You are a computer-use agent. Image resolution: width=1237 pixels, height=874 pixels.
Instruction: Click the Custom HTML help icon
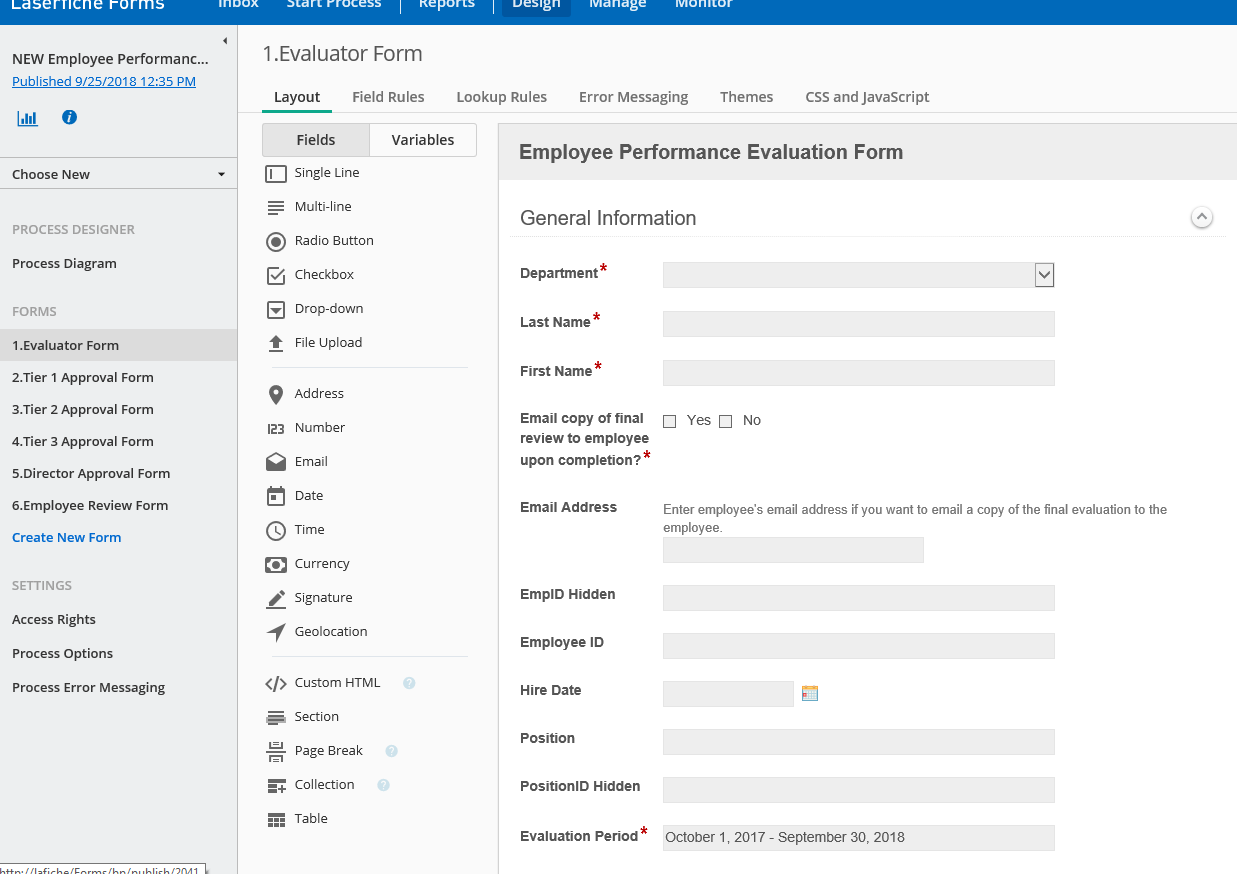tap(409, 683)
